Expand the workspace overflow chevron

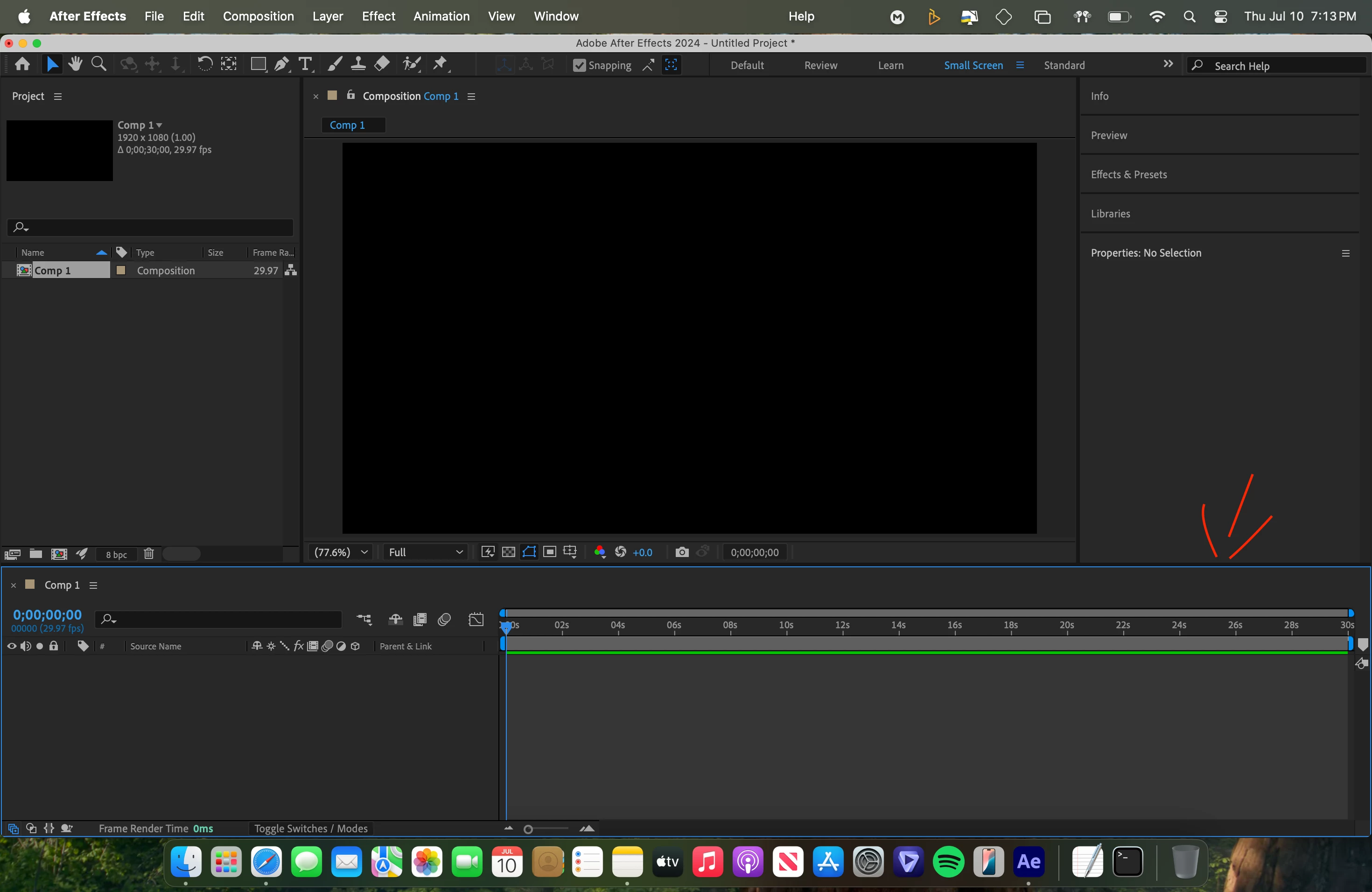[x=1168, y=64]
